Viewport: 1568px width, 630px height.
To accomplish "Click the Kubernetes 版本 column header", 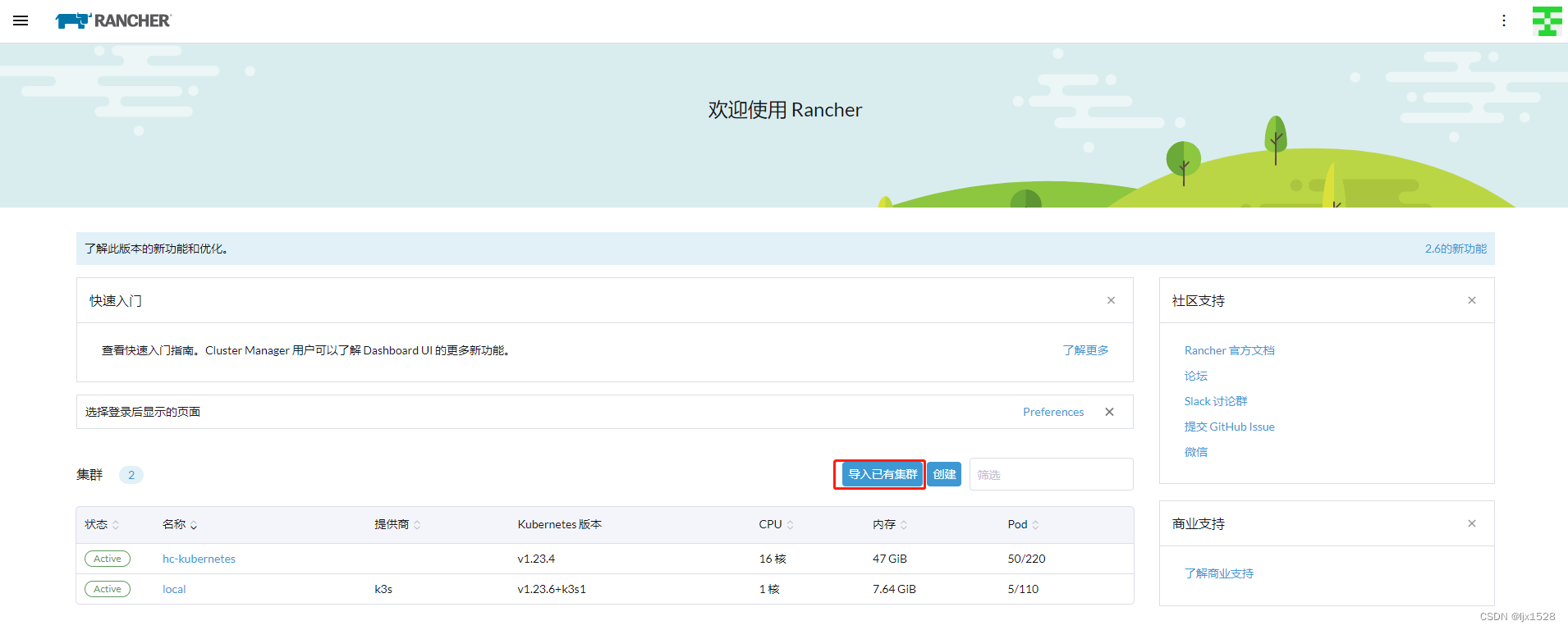I will 560,524.
